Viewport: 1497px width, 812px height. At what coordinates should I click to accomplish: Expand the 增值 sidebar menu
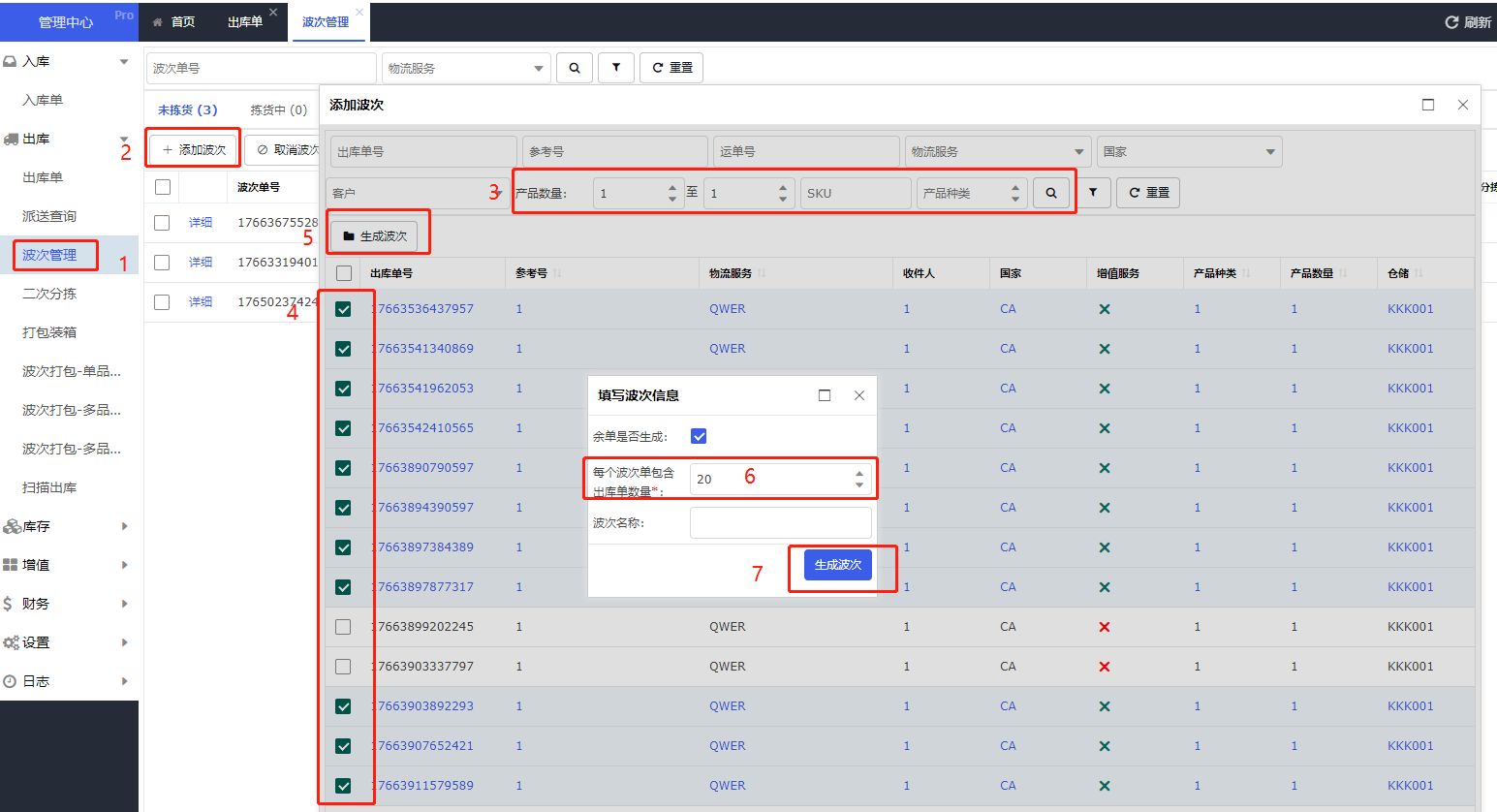[70, 565]
